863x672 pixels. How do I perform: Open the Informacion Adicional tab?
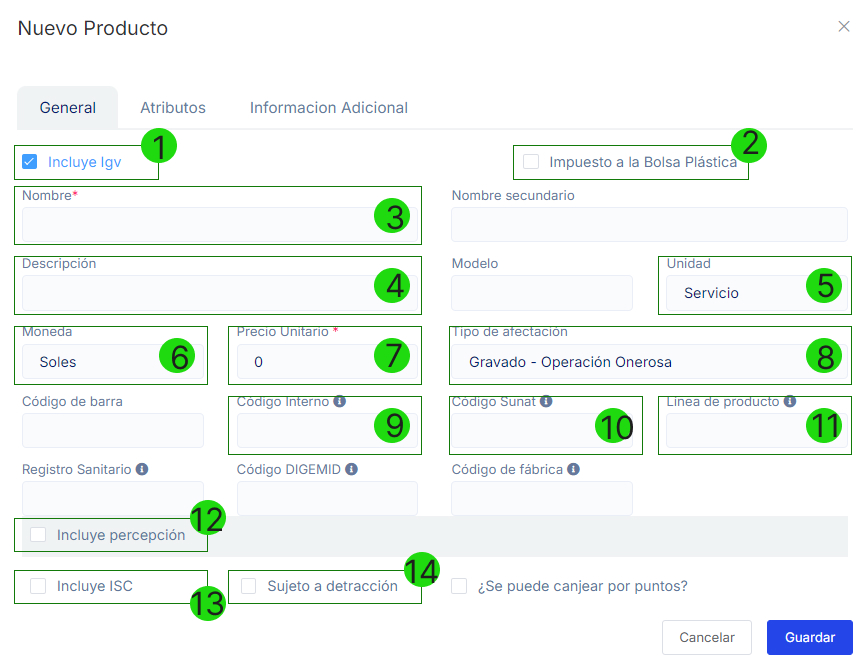coord(329,108)
